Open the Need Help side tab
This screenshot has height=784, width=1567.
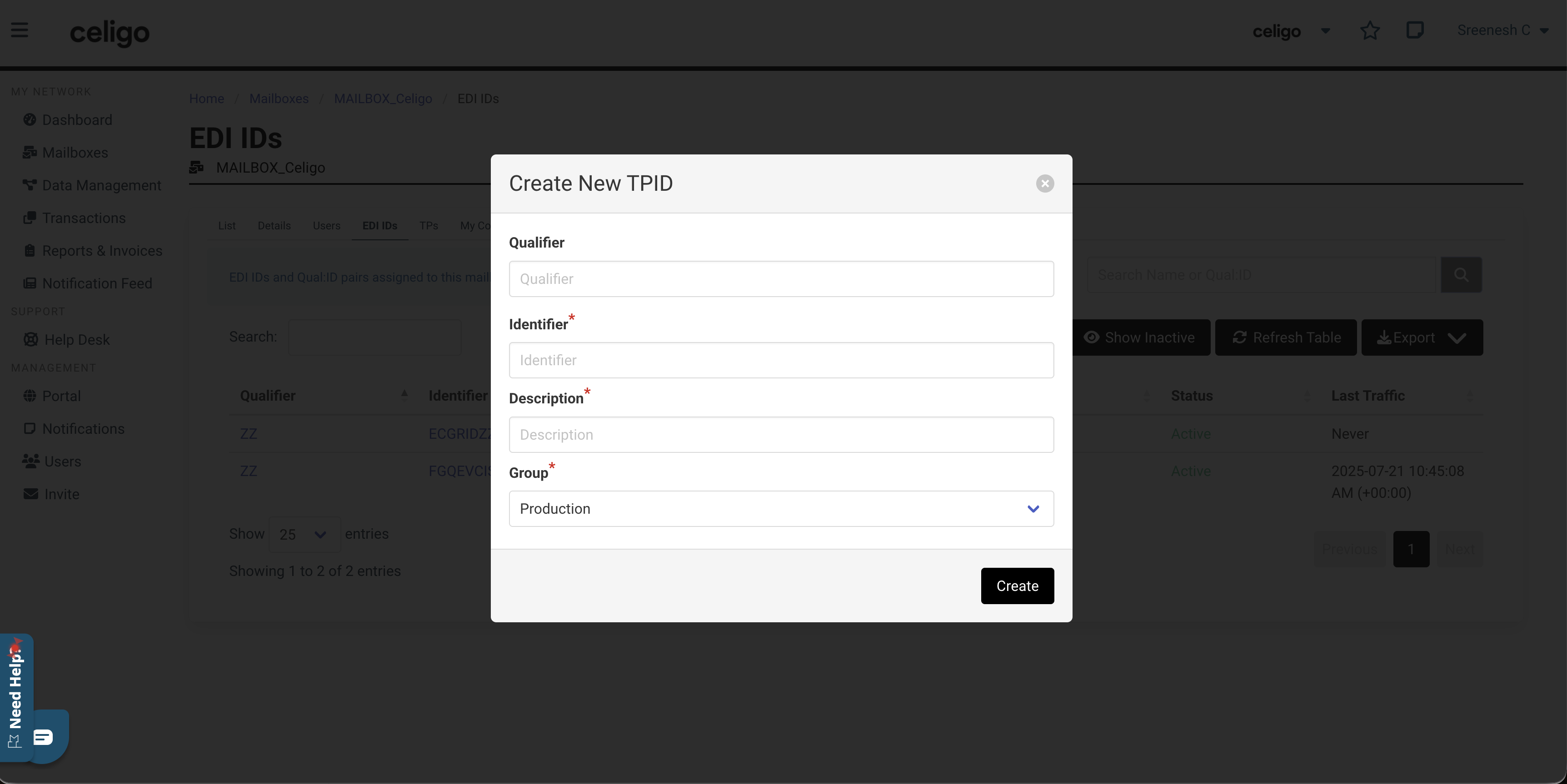(16, 697)
